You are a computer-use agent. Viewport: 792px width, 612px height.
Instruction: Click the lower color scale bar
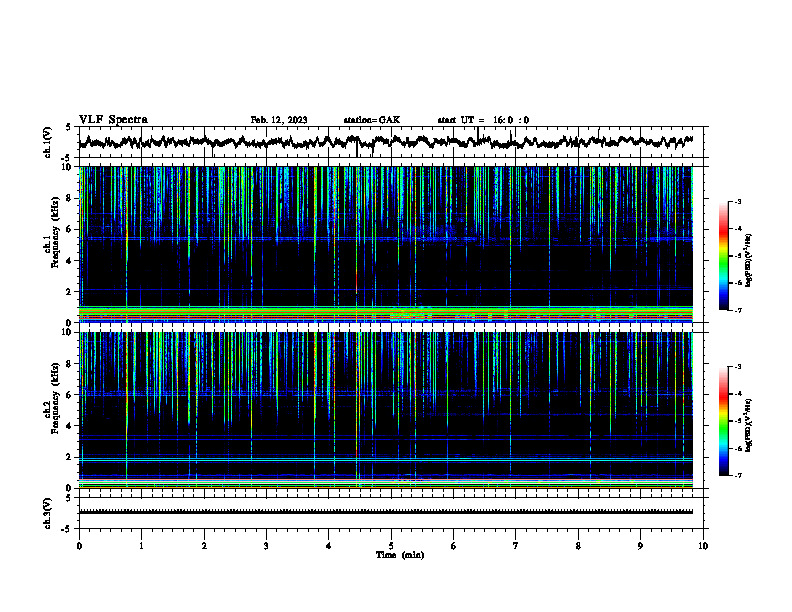pos(723,421)
